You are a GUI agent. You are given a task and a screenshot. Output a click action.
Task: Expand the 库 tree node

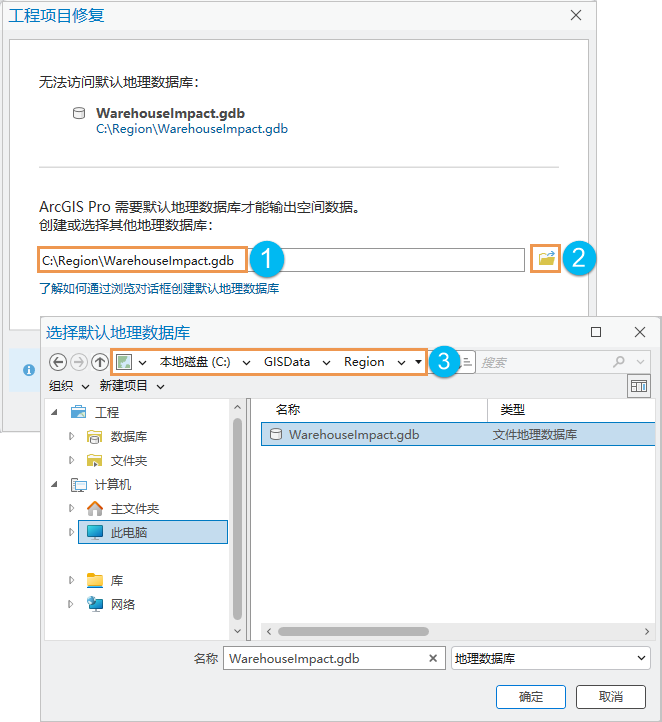(71, 580)
